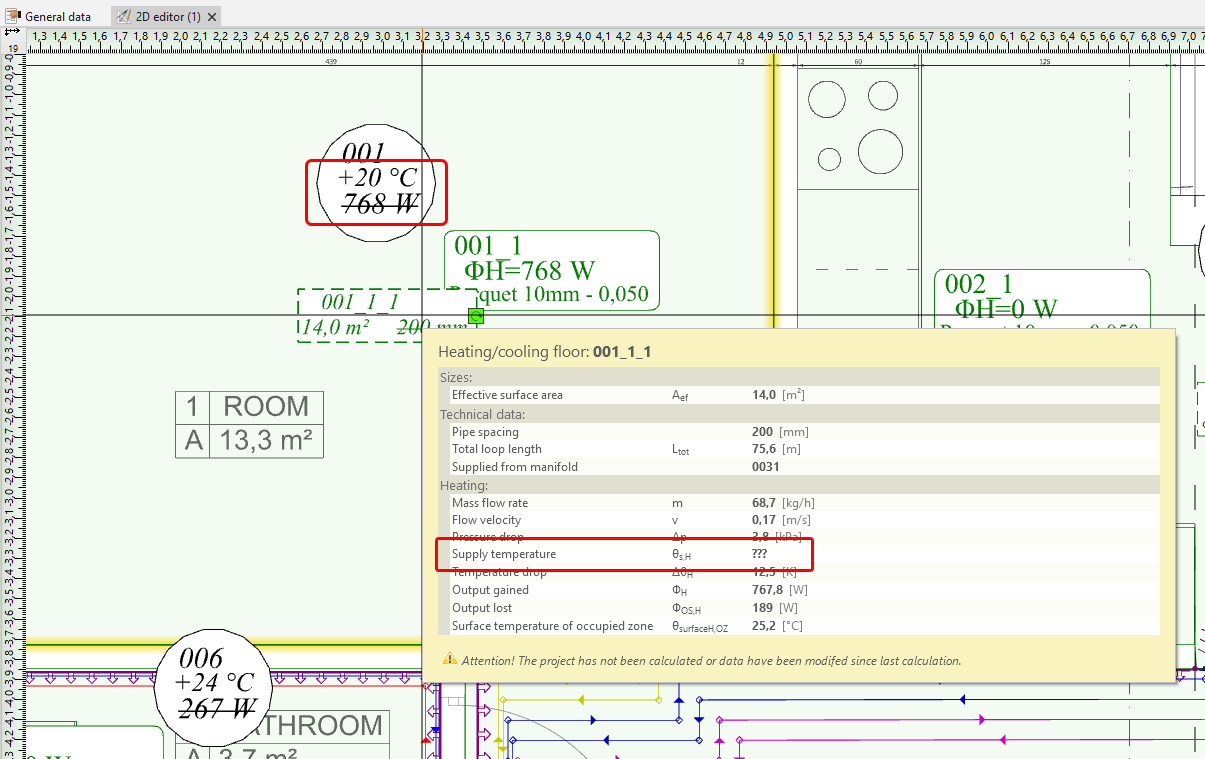Click the Mass flow rate row
The width and height of the screenshot is (1205, 759).
(x=625, y=503)
